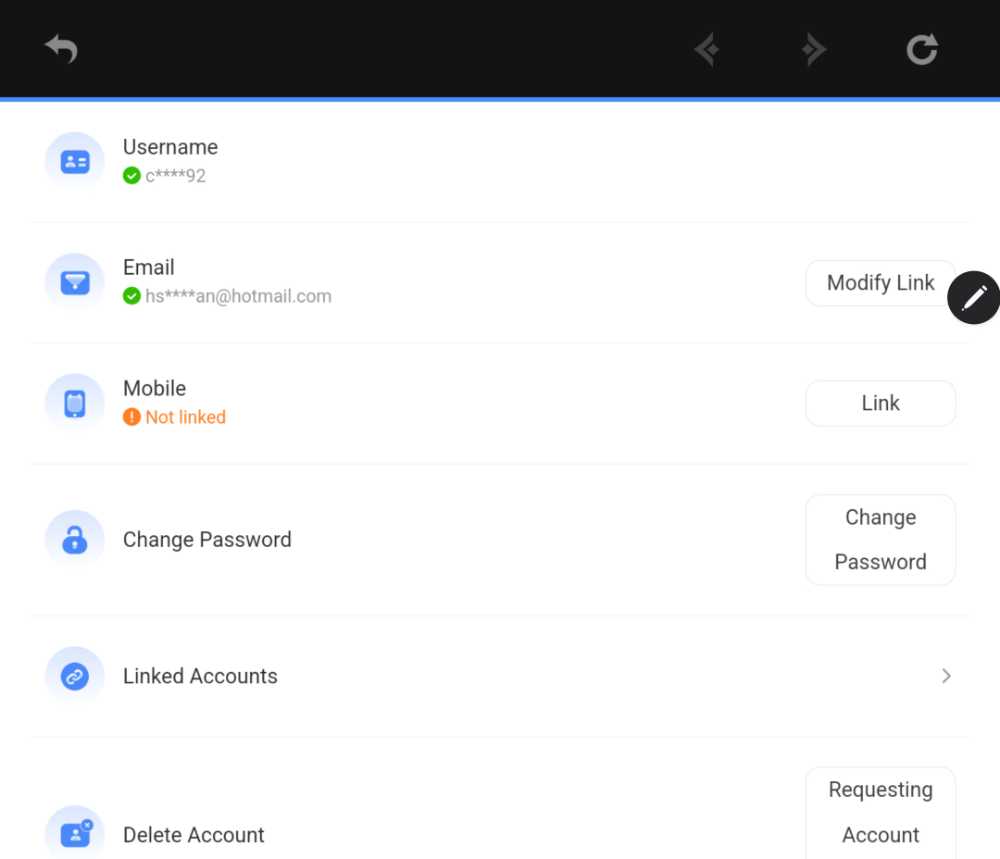Click the Mobile heading
1000x859 pixels.
[x=154, y=388]
